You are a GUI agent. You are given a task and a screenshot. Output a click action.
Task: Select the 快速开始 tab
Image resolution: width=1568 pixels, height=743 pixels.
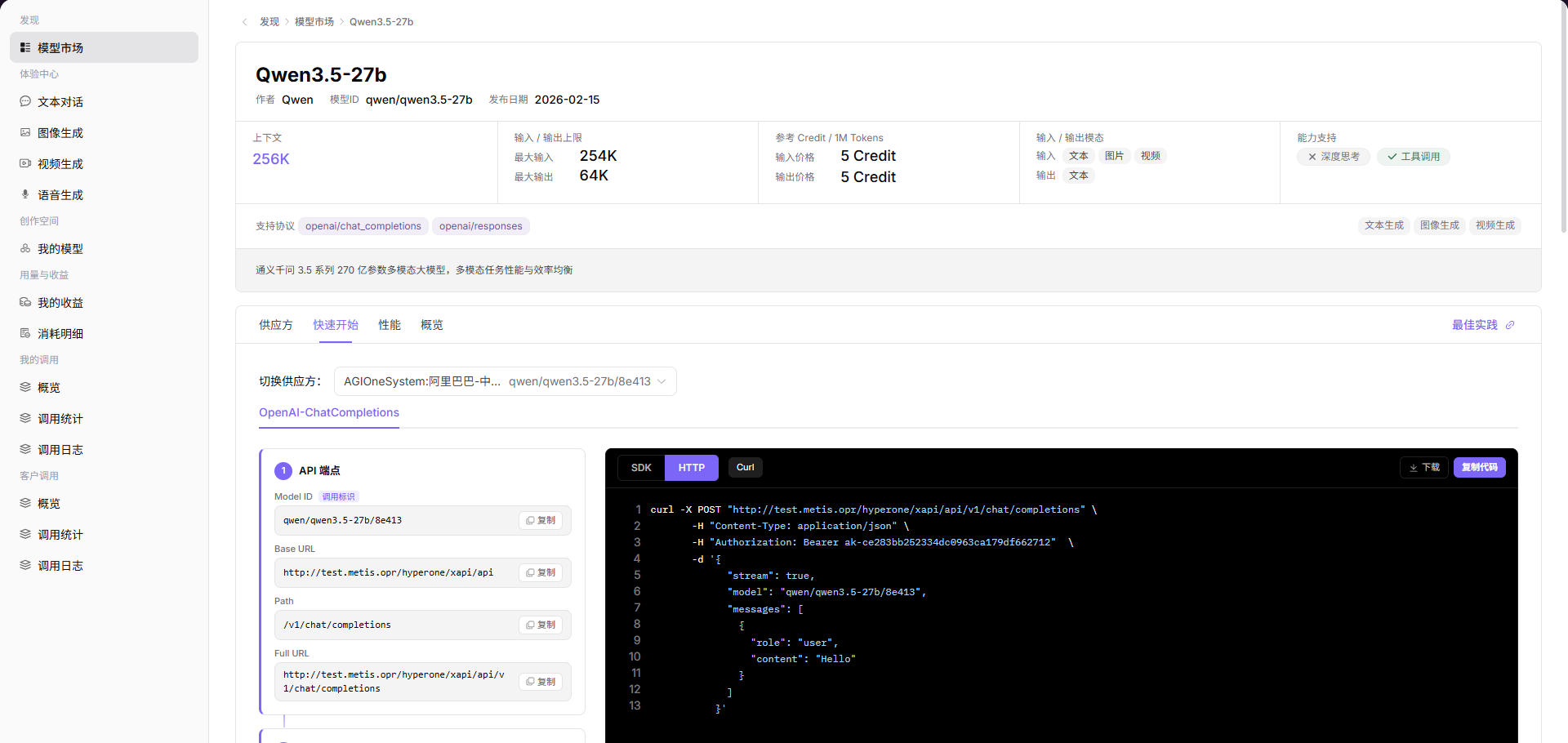(x=336, y=325)
